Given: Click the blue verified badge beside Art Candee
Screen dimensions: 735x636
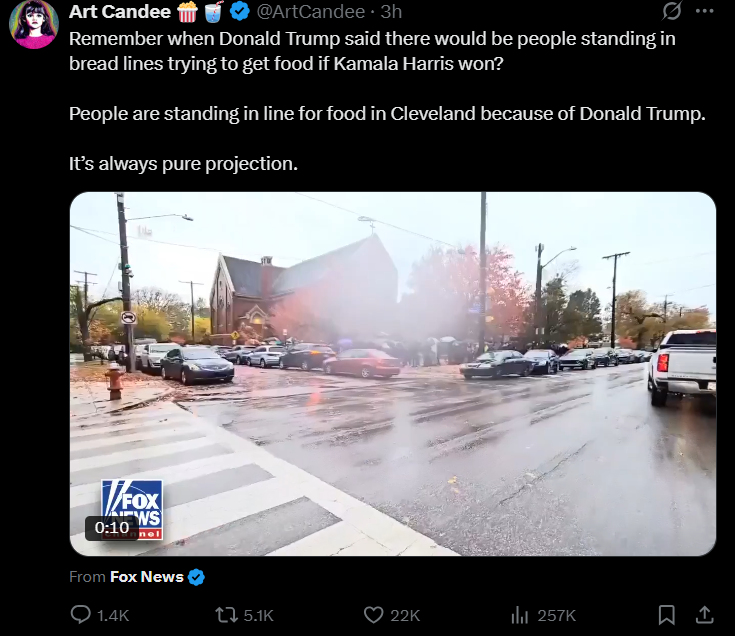Looking at the screenshot, I should pos(240,12).
